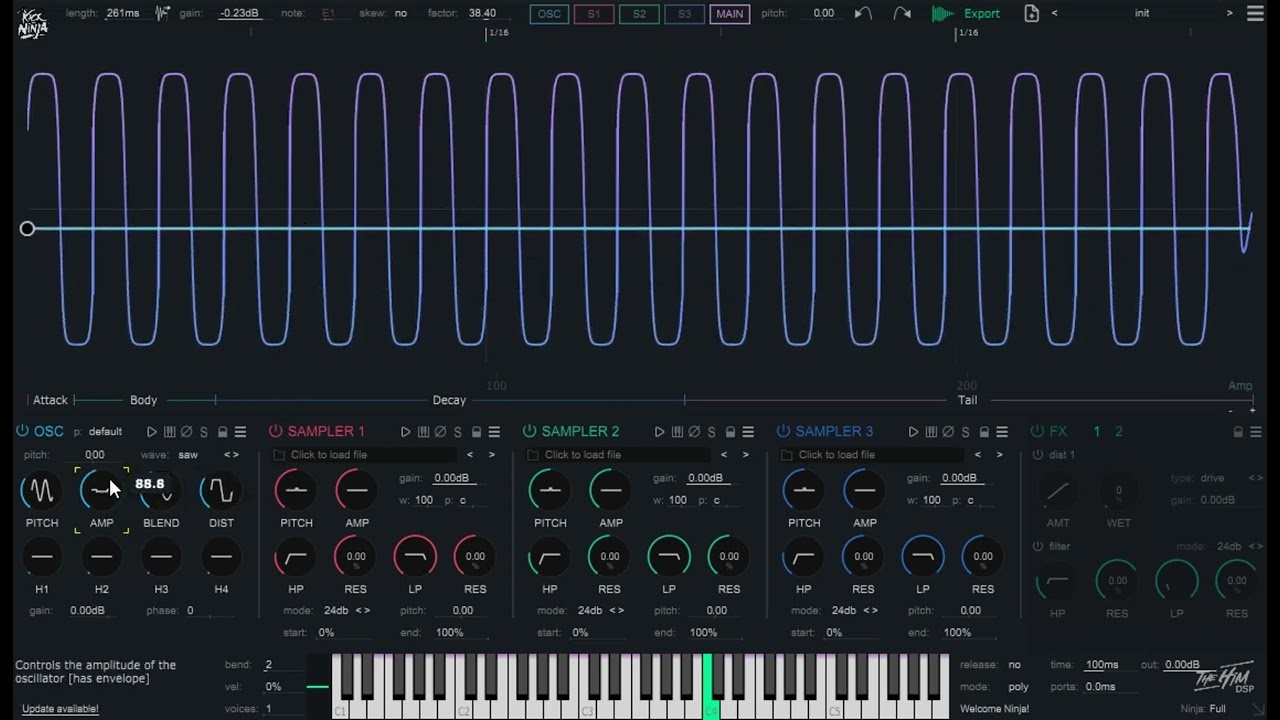This screenshot has height=720, width=1280.
Task: Click the new preset file icon
Action: (1031, 14)
